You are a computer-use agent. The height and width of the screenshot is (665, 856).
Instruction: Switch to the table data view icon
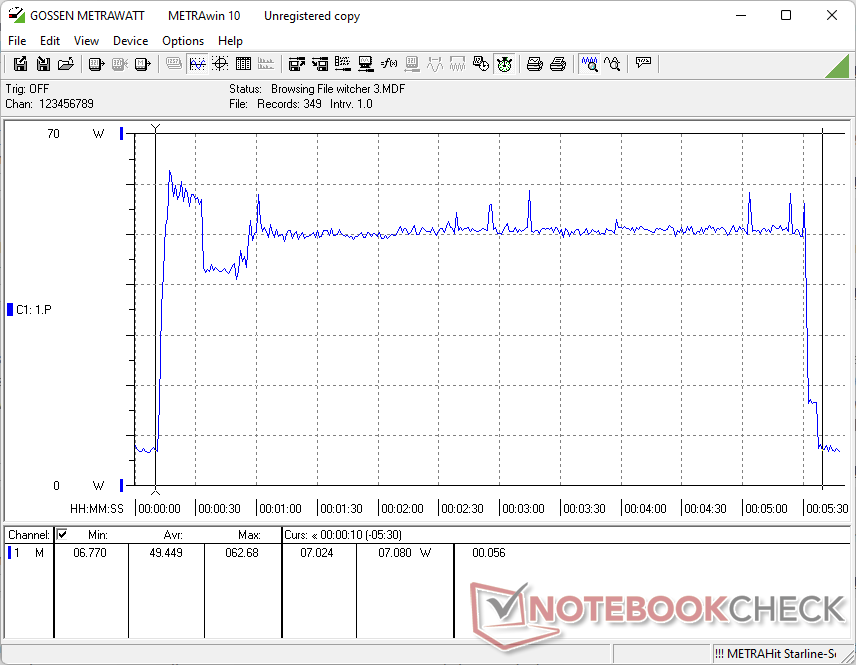(x=242, y=64)
